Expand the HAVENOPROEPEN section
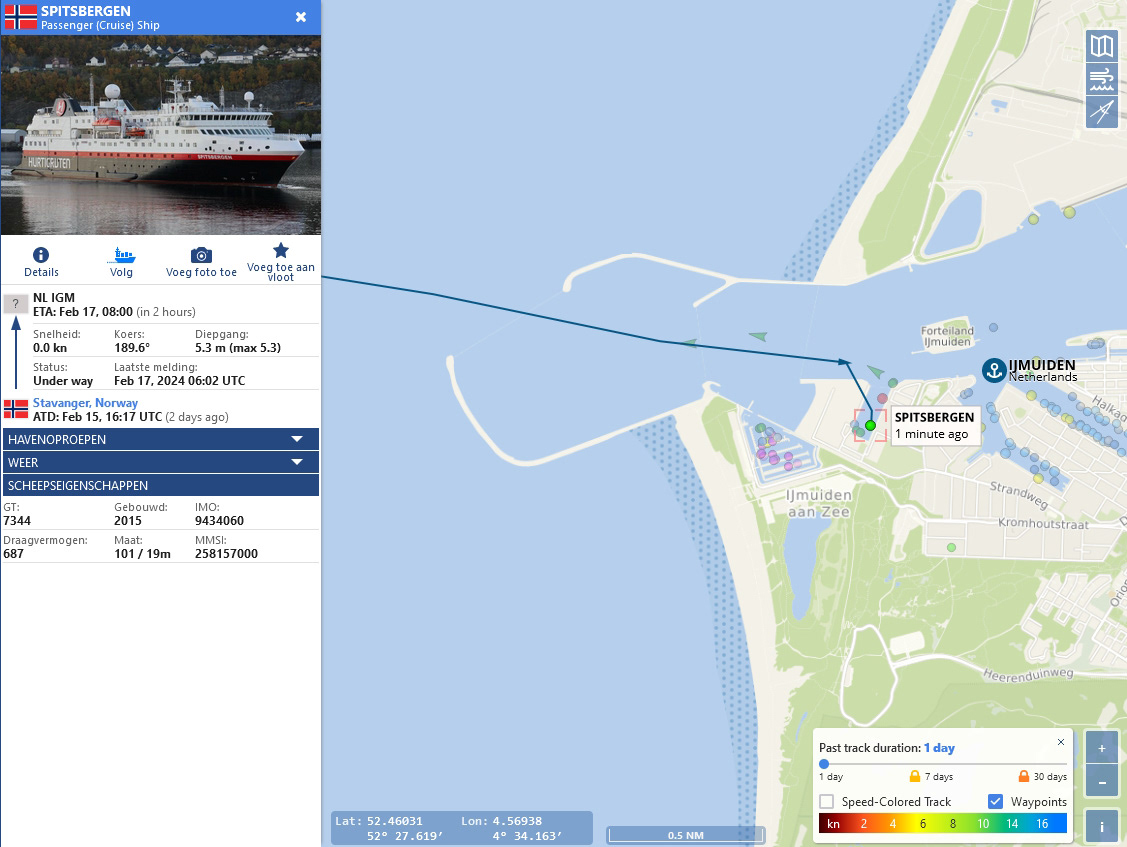1127x847 pixels. pos(161,439)
